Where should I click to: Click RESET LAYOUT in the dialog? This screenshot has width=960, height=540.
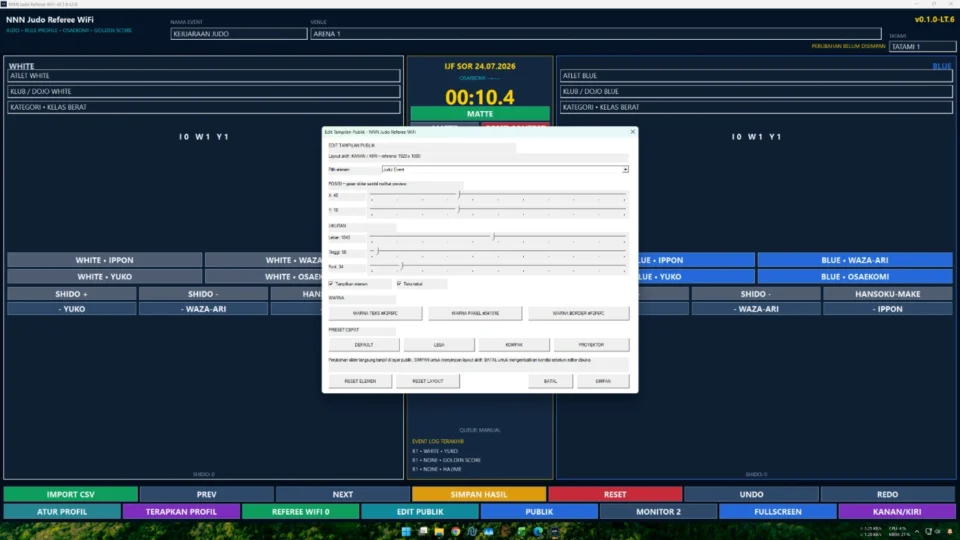coord(427,381)
